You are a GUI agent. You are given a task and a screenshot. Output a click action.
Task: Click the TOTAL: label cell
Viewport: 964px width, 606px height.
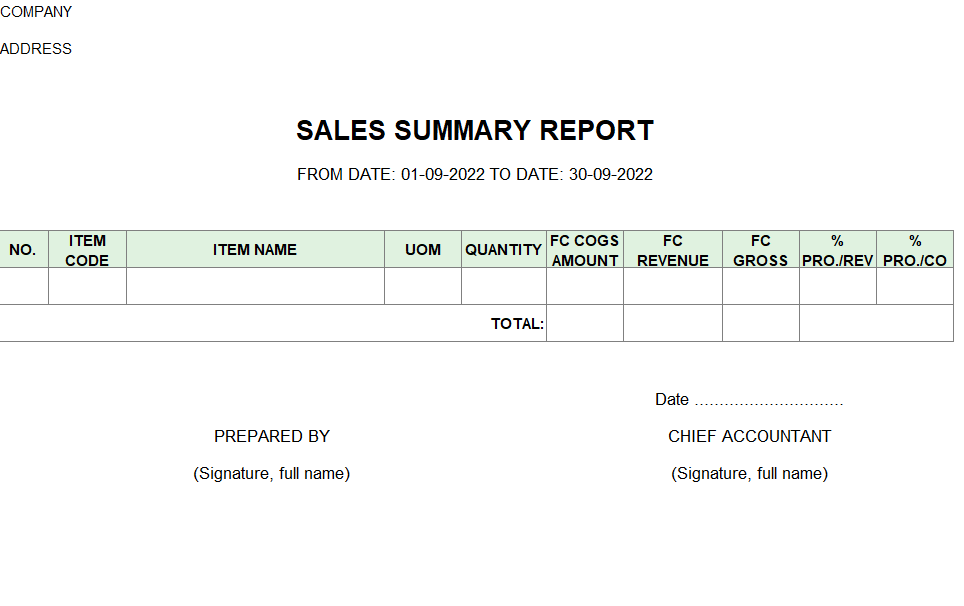pyautogui.click(x=273, y=323)
